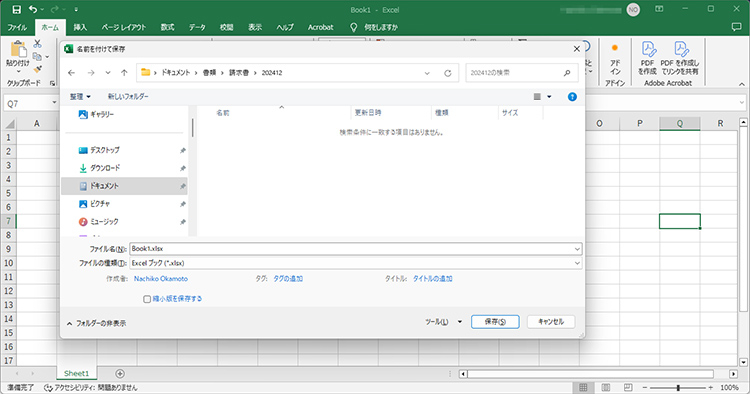Viewport: 750px width, 394px height.
Task: Click the zoom in plus button
Action: [710, 387]
